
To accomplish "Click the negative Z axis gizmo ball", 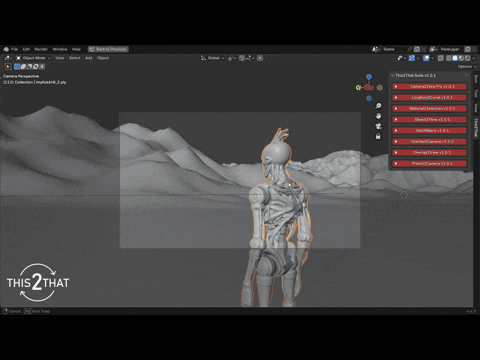I will [x=369, y=98].
